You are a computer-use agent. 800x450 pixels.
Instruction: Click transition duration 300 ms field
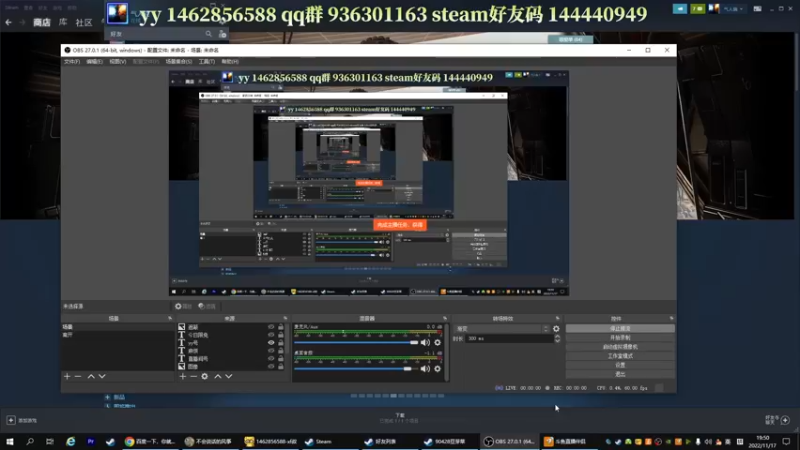509,338
